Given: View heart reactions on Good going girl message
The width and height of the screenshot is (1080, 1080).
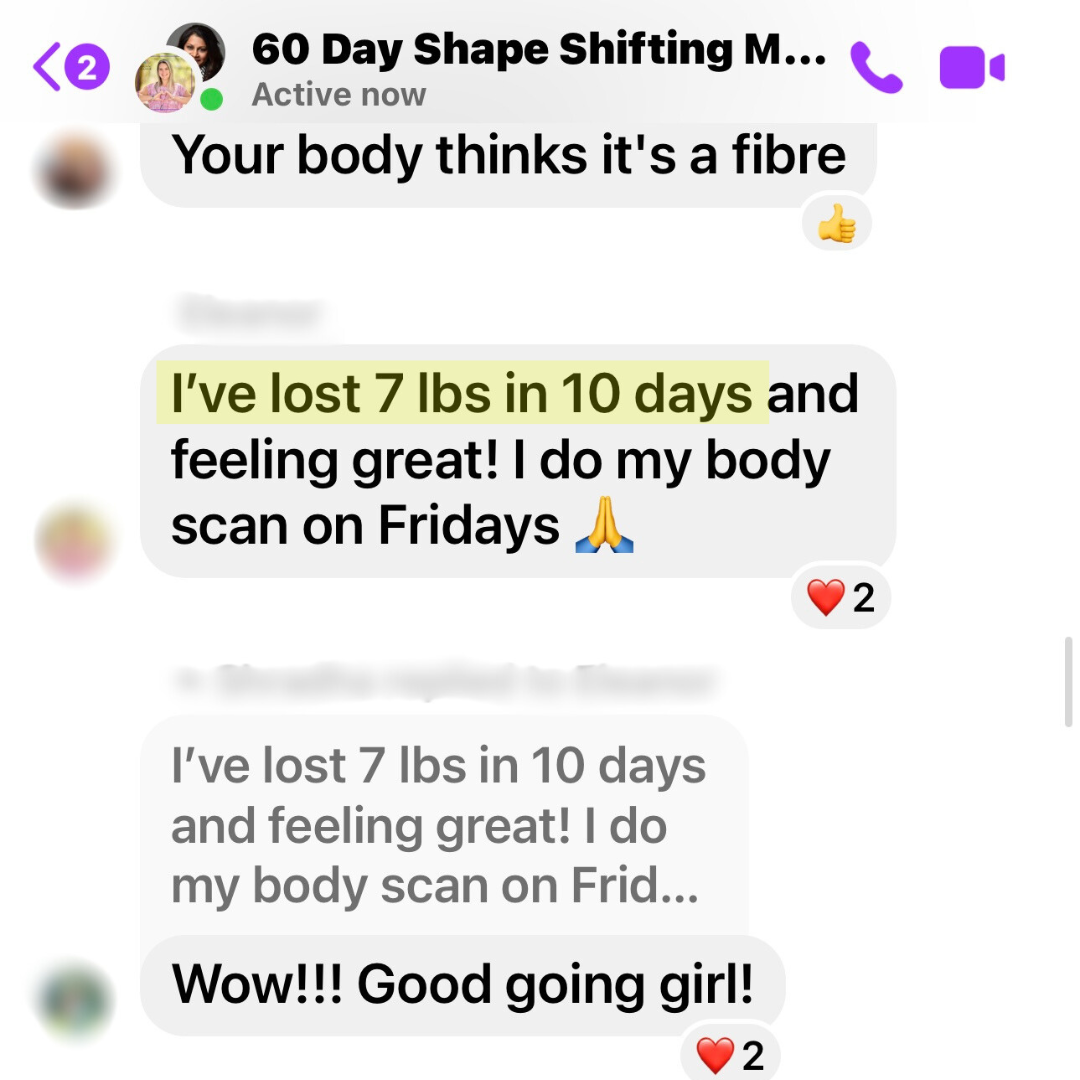Looking at the screenshot, I should point(730,1054).
